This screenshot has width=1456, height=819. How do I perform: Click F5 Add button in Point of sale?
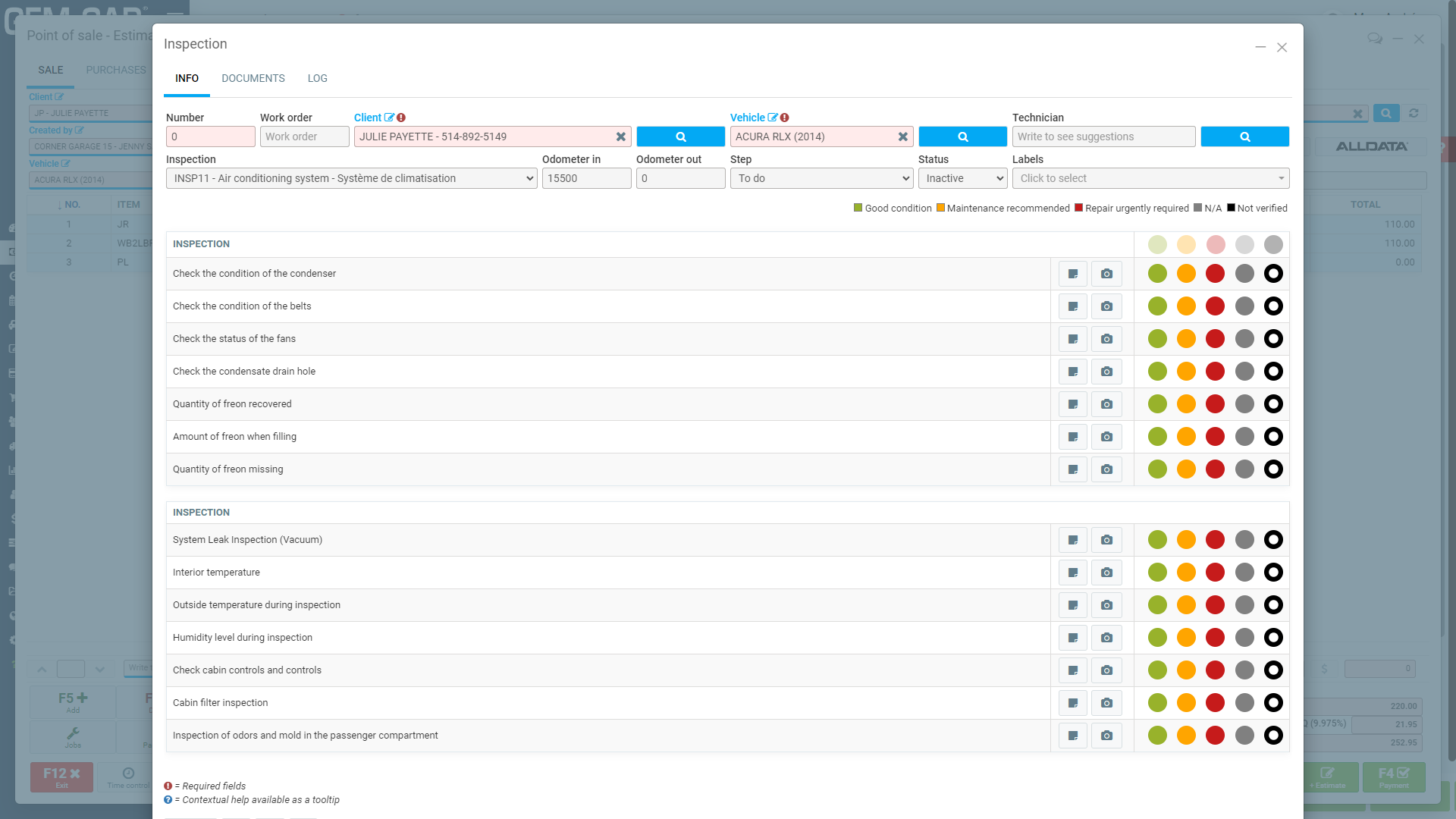(x=73, y=702)
